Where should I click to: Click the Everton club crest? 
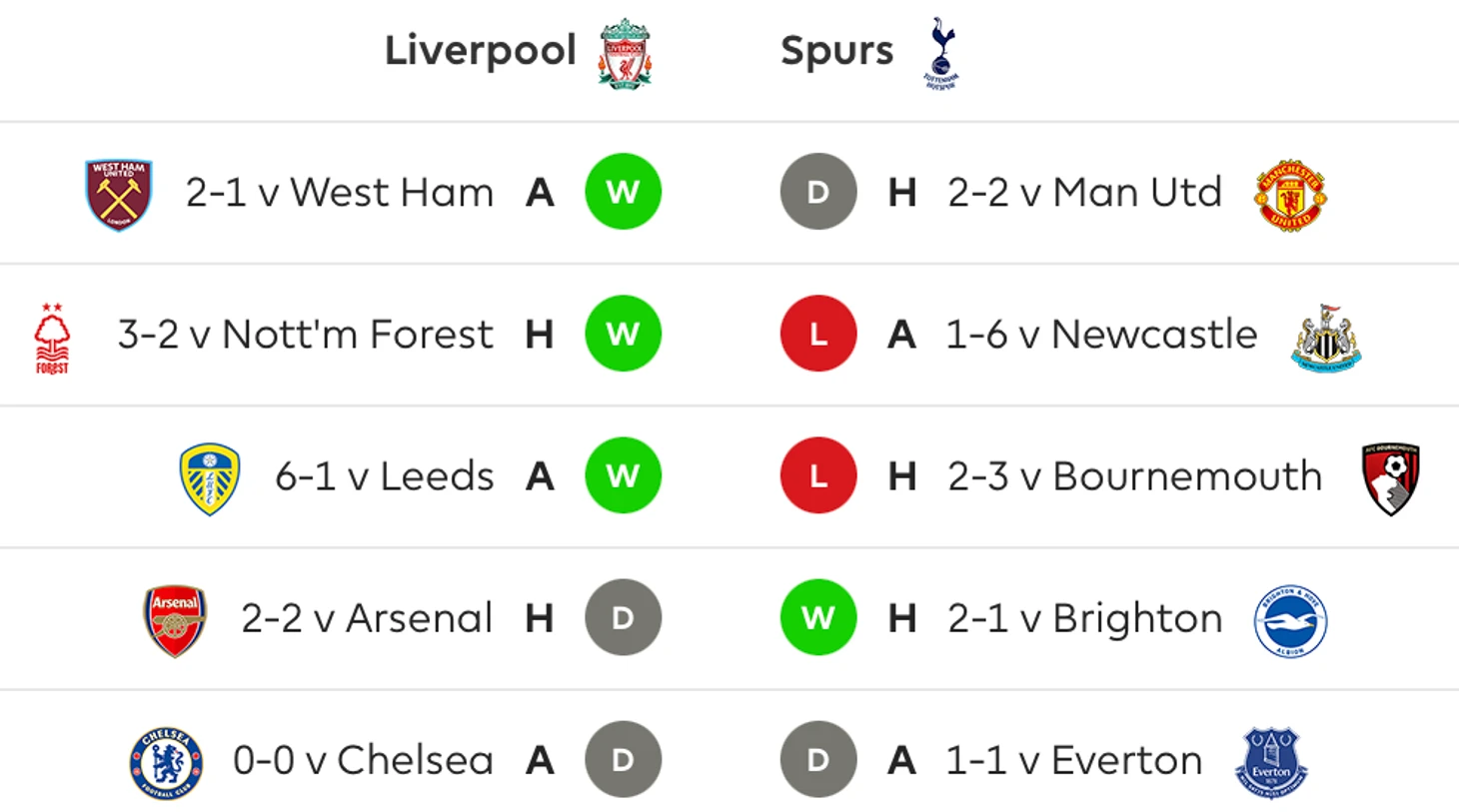(x=1271, y=763)
